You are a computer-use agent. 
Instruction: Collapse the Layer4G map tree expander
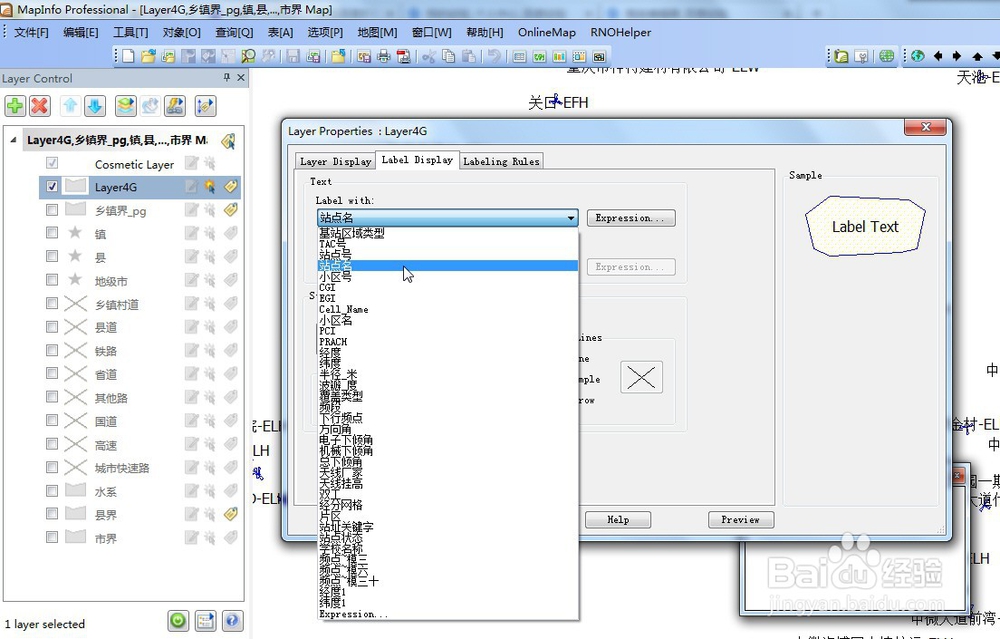tap(13, 140)
